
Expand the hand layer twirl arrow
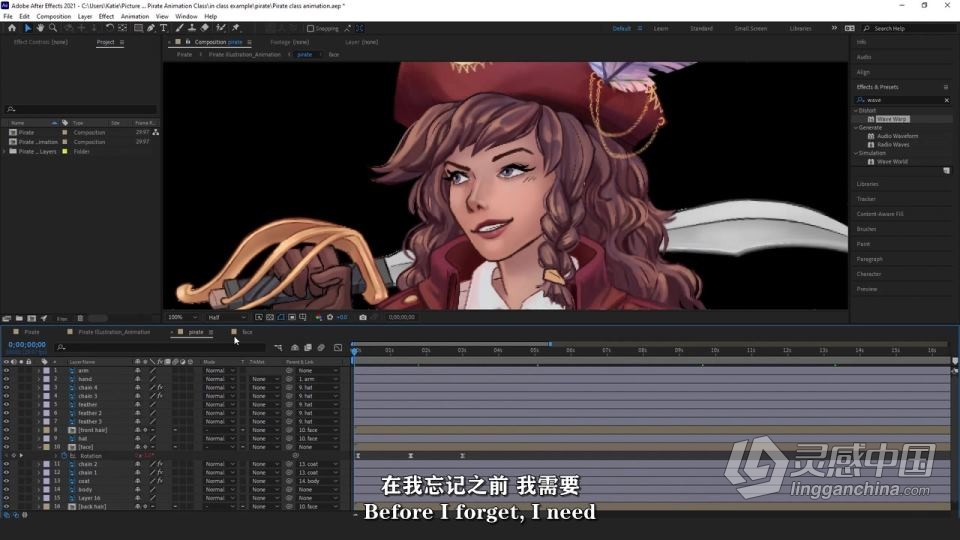click(x=39, y=379)
